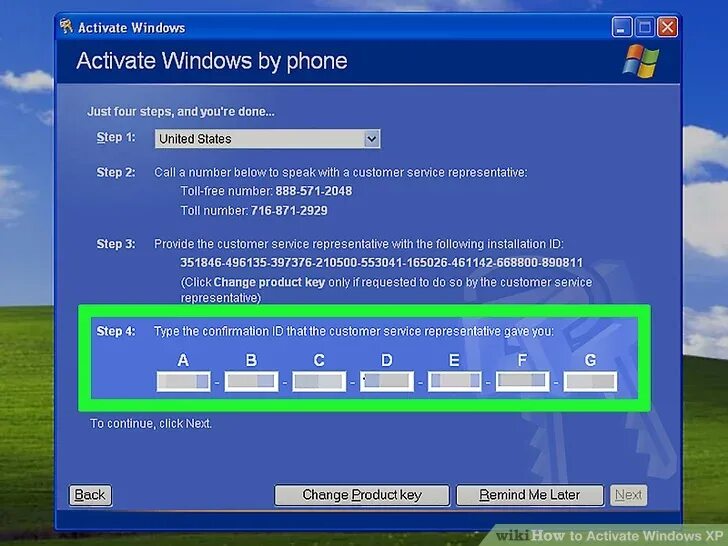
Task: Click the Back button
Action: (90, 495)
